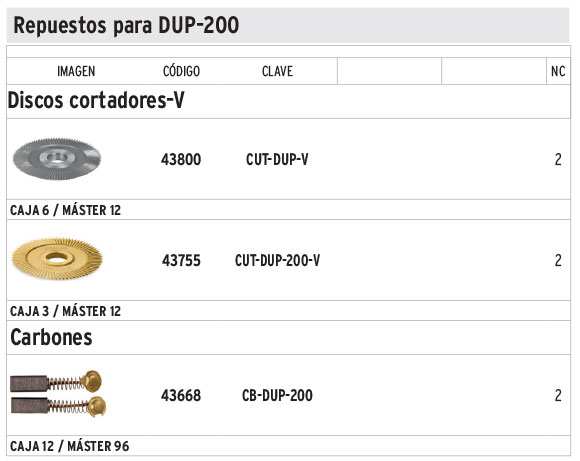
Task: Click the NC column header
Action: pyautogui.click(x=558, y=71)
